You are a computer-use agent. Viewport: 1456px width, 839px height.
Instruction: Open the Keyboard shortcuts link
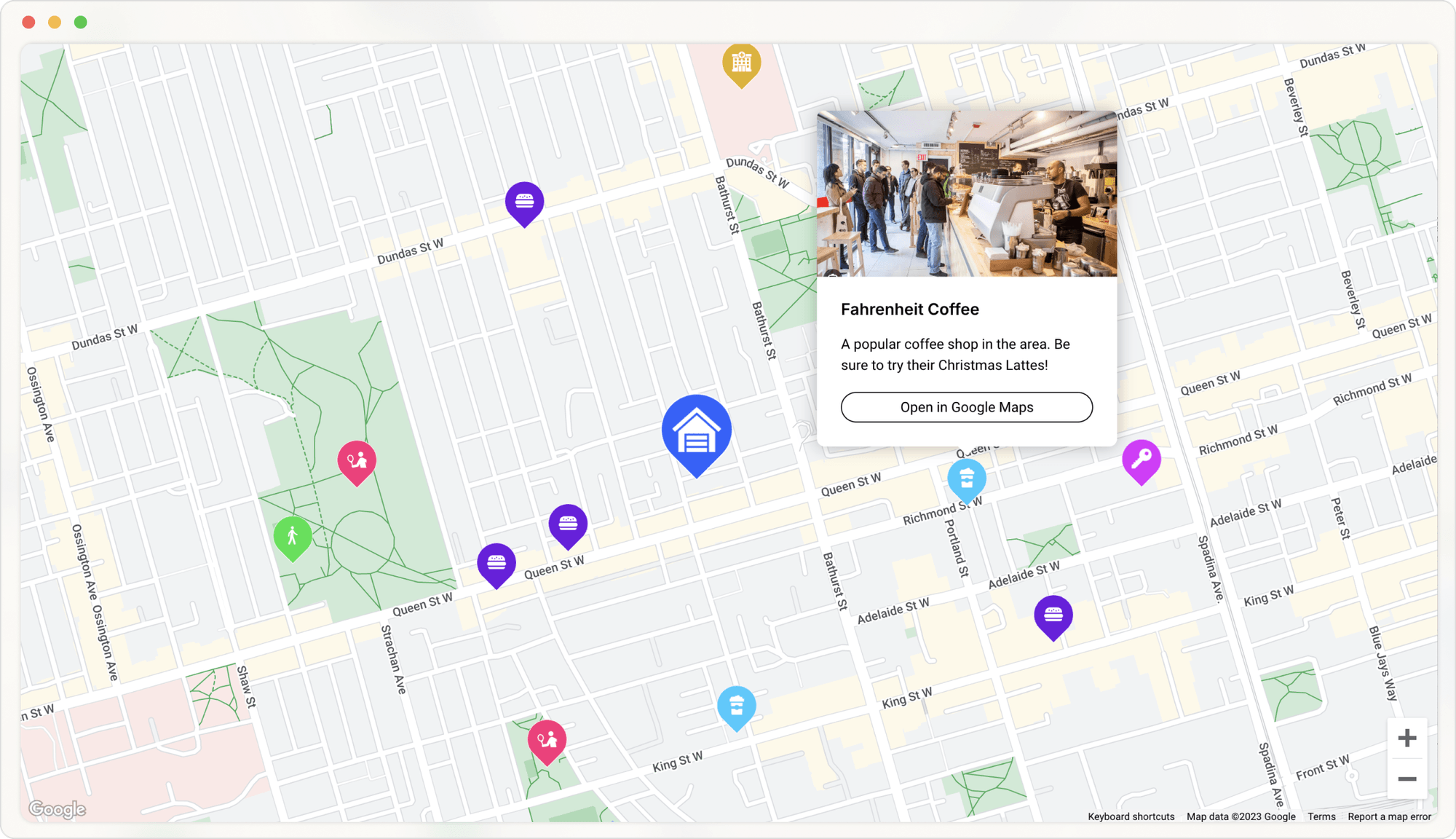point(1131,816)
